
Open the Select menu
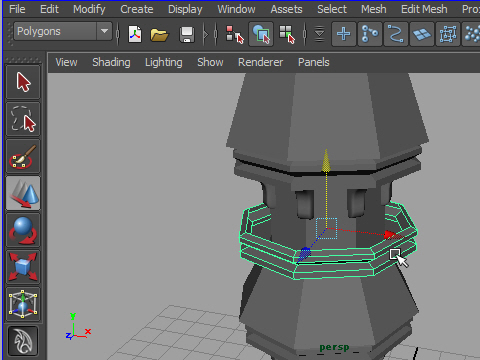[332, 9]
